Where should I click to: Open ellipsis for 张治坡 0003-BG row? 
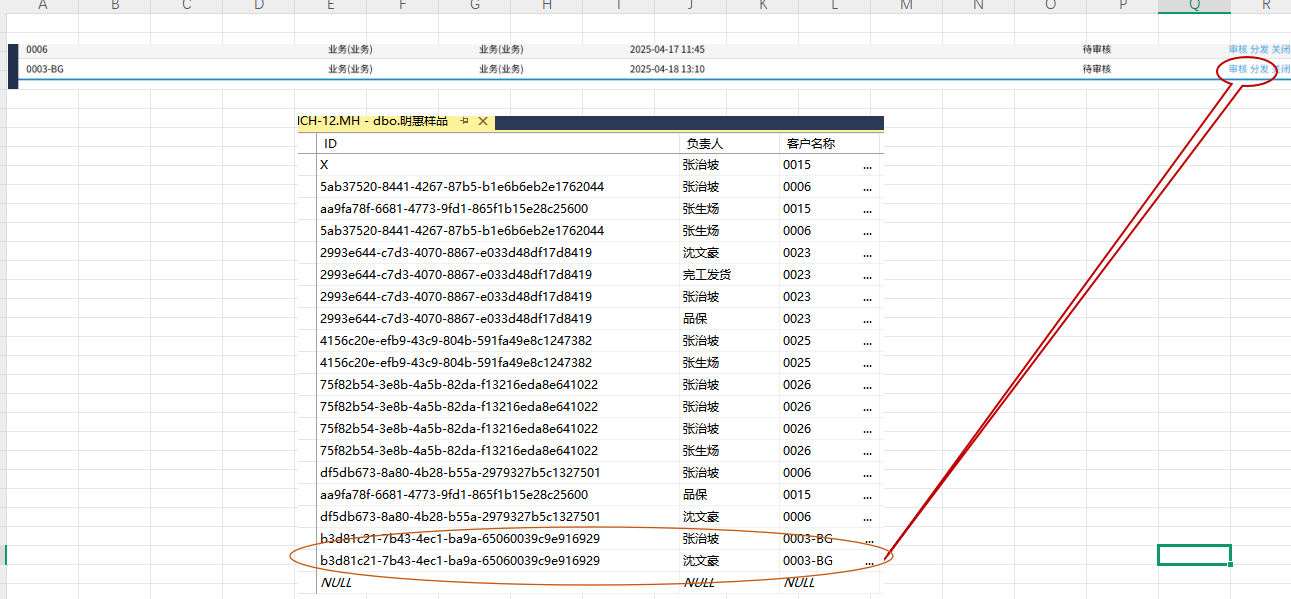[867, 539]
